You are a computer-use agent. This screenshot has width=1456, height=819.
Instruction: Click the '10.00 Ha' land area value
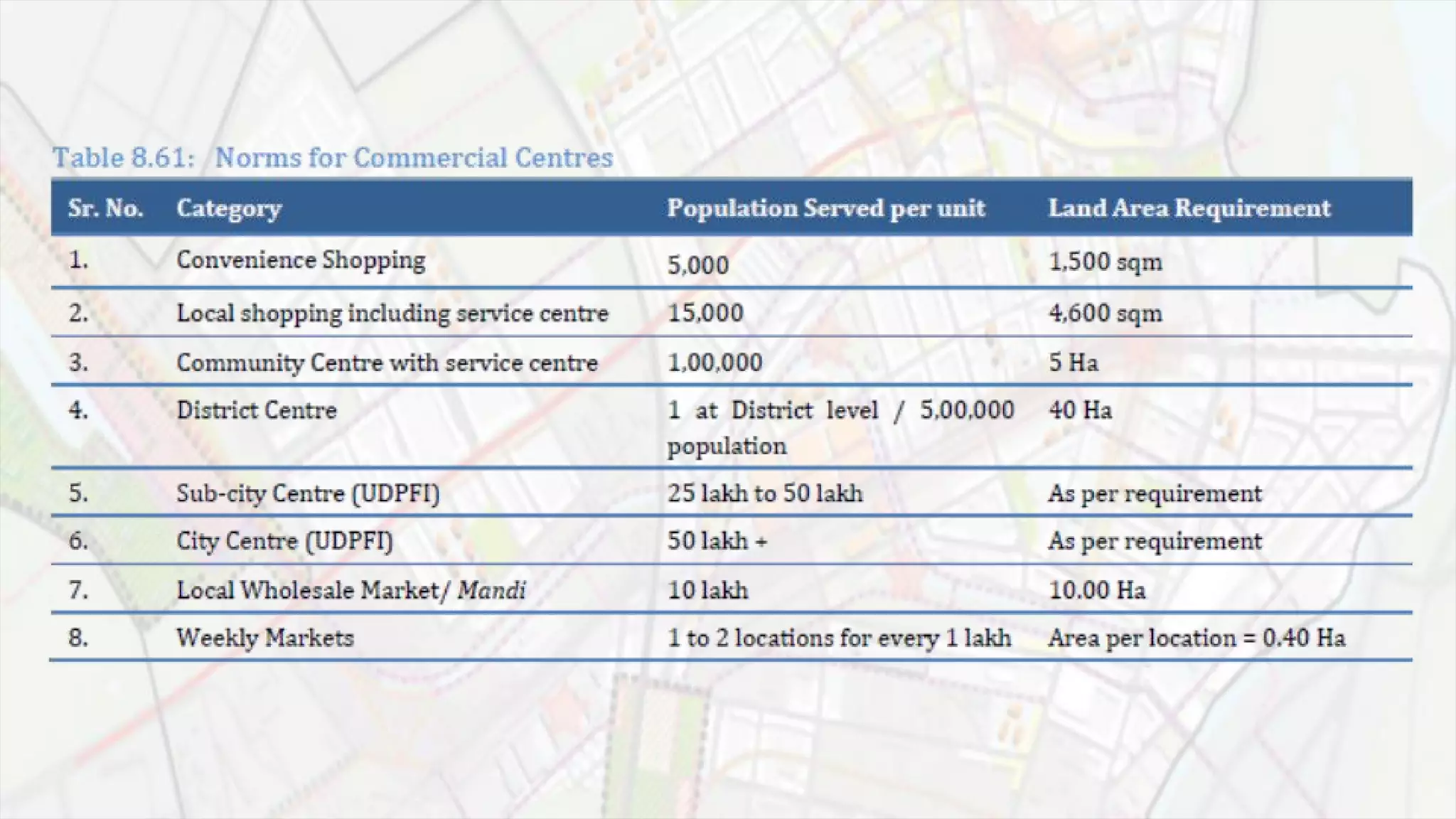(x=1097, y=590)
